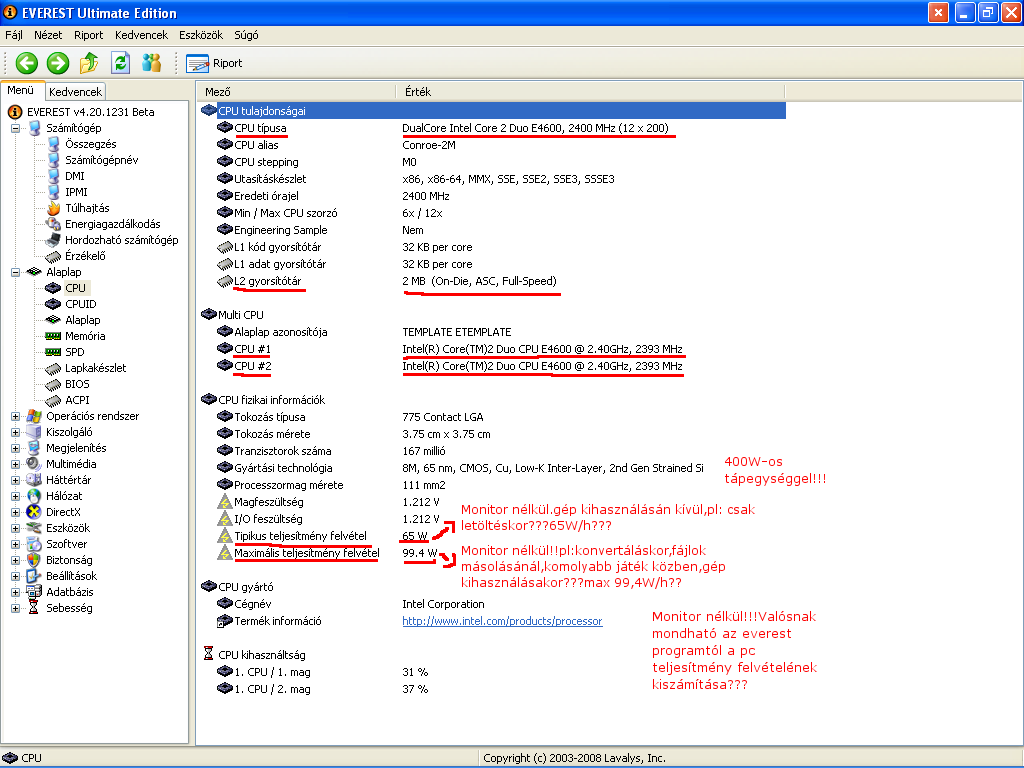The width and height of the screenshot is (1024, 768).
Task: Select the Összegzés tree item
Action: [90, 144]
